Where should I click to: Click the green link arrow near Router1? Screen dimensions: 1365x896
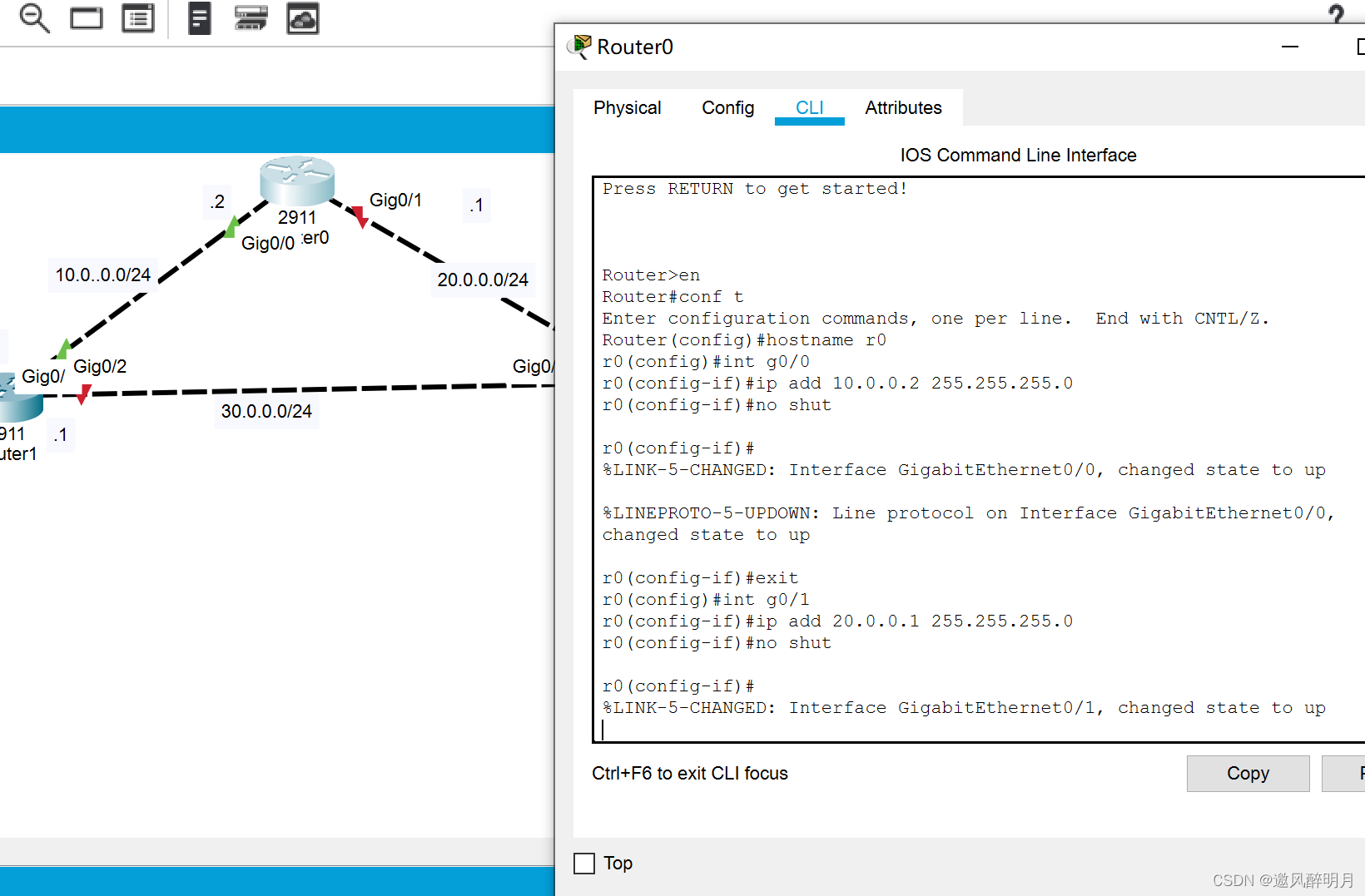(63, 349)
